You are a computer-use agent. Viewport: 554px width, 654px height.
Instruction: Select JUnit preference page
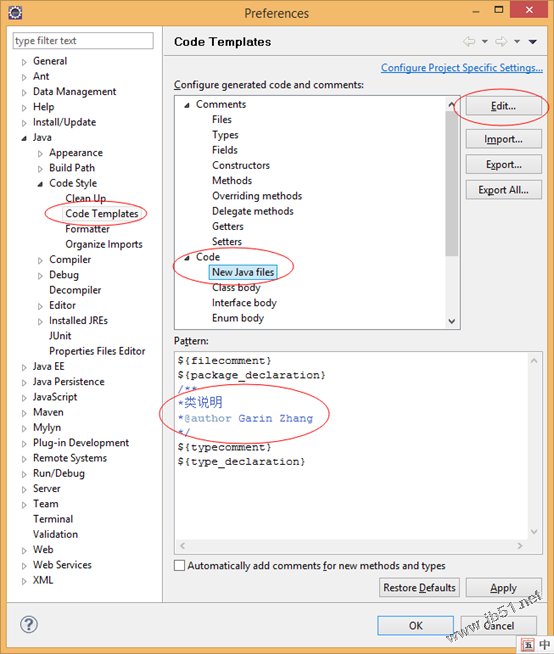tap(60, 336)
